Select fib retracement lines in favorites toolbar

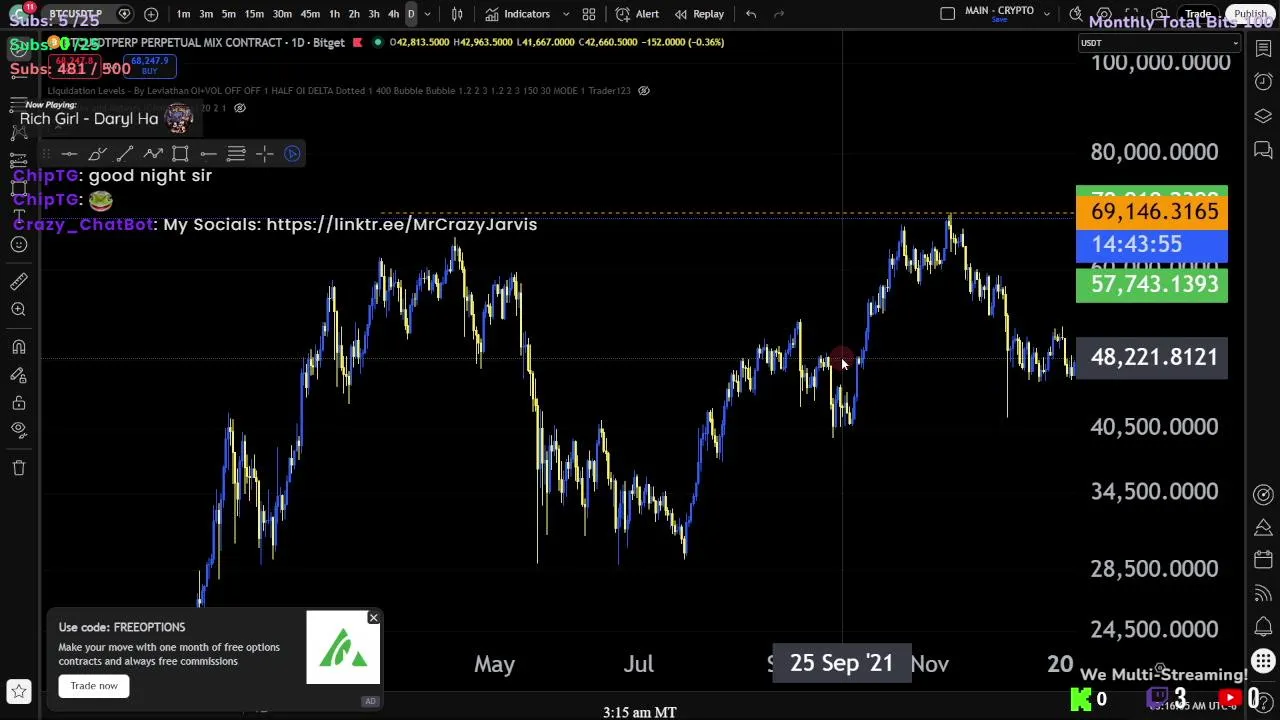click(x=236, y=153)
